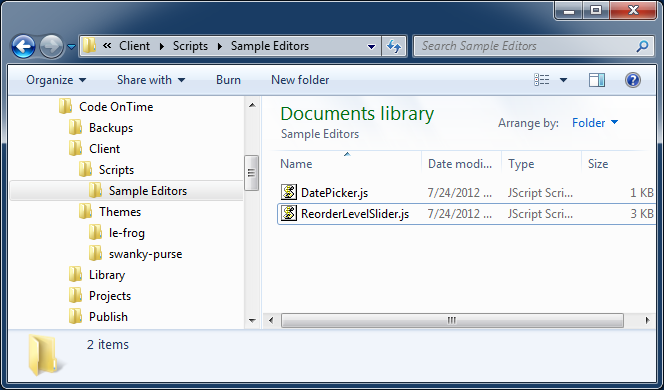Click navigation pane scroll up arrow
The height and width of the screenshot is (390, 664).
(x=252, y=105)
